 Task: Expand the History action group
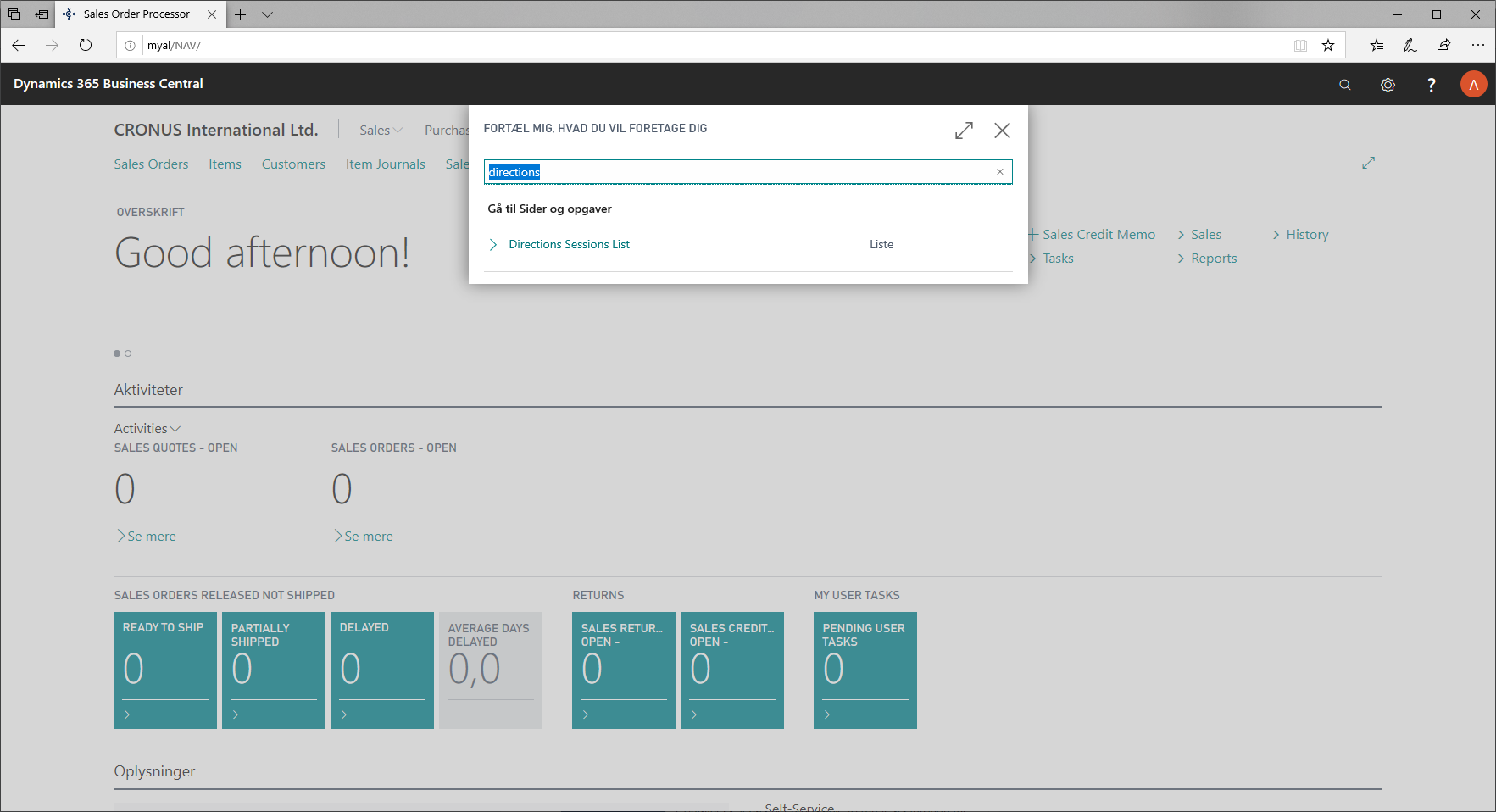(1300, 235)
